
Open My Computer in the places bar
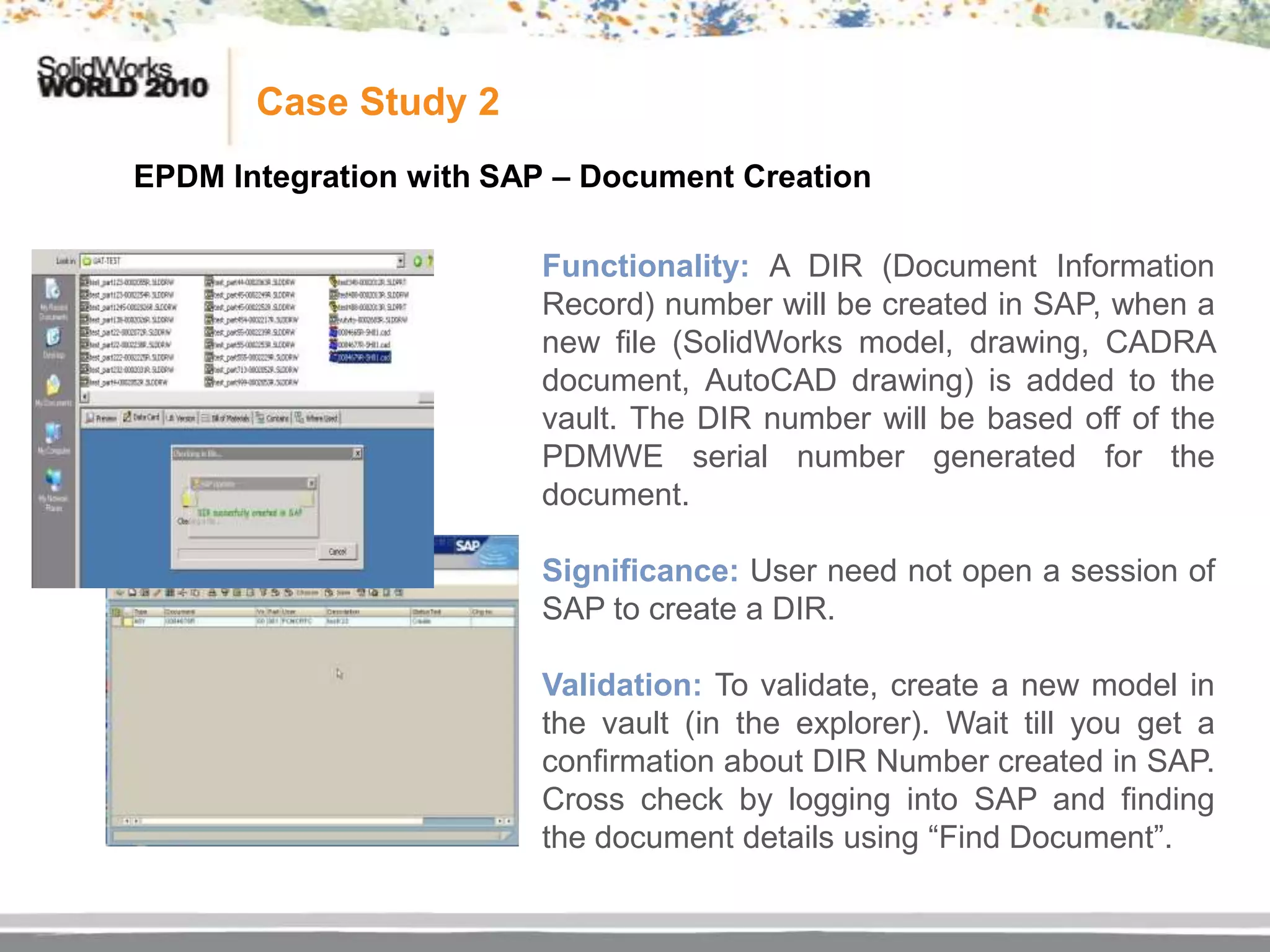pyautogui.click(x=53, y=438)
